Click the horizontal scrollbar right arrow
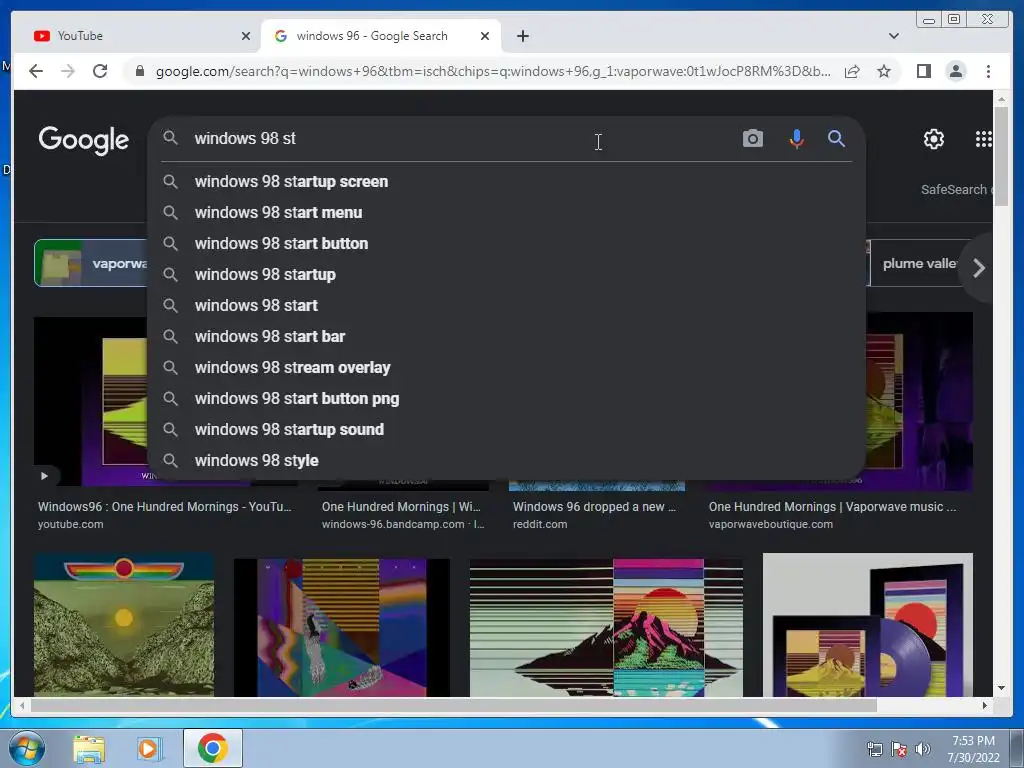 point(985,705)
